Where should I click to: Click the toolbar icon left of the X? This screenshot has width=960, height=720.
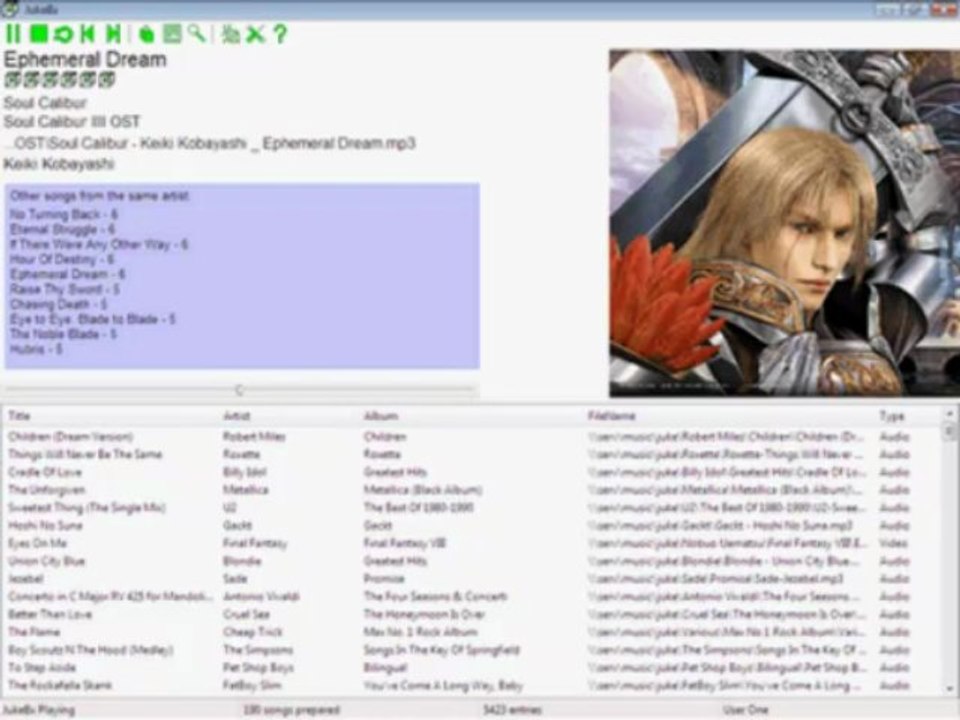pyautogui.click(x=230, y=34)
